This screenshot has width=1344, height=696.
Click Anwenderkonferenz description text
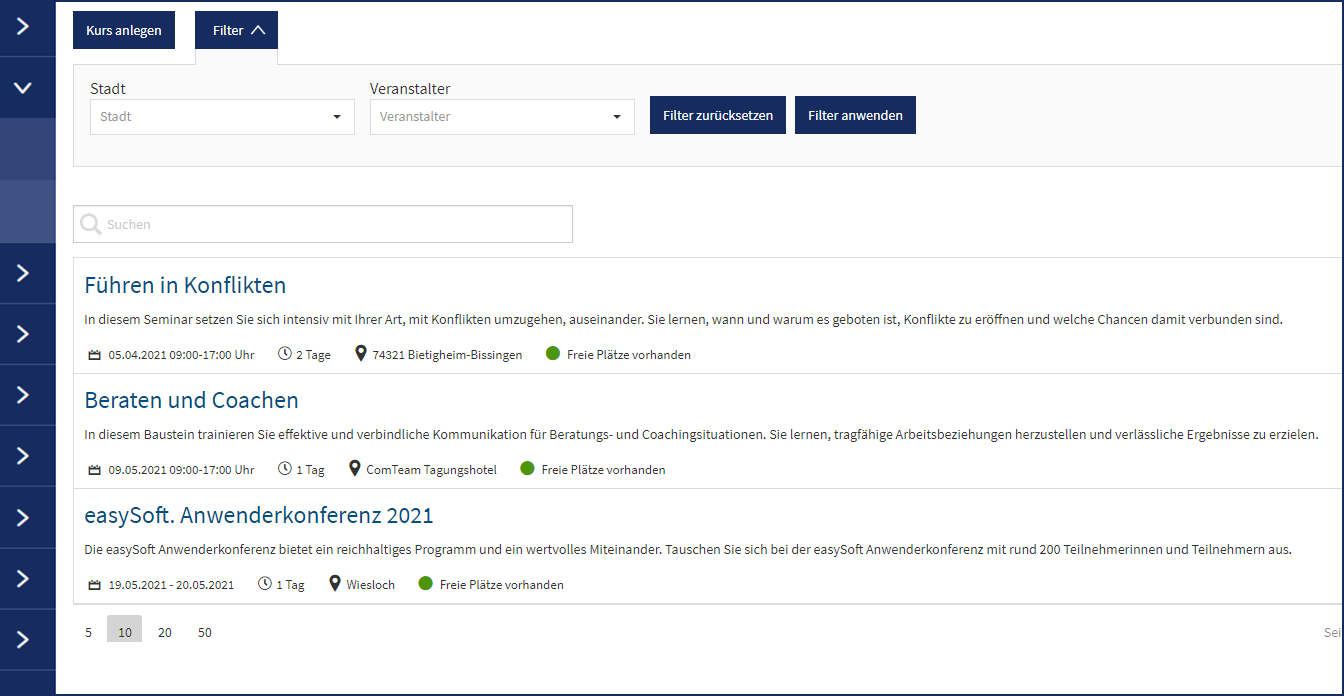coord(688,550)
